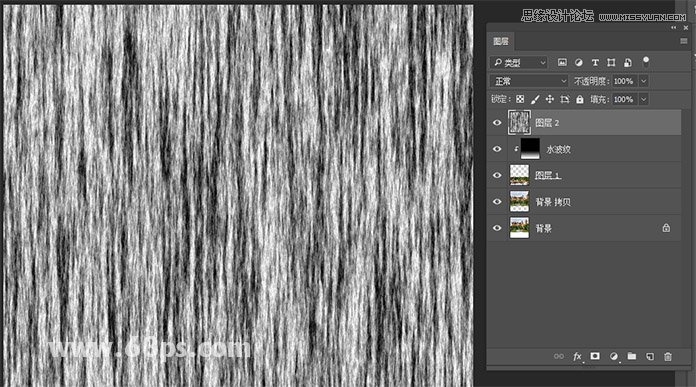Filter layers by shape layer icon

pyautogui.click(x=611, y=63)
